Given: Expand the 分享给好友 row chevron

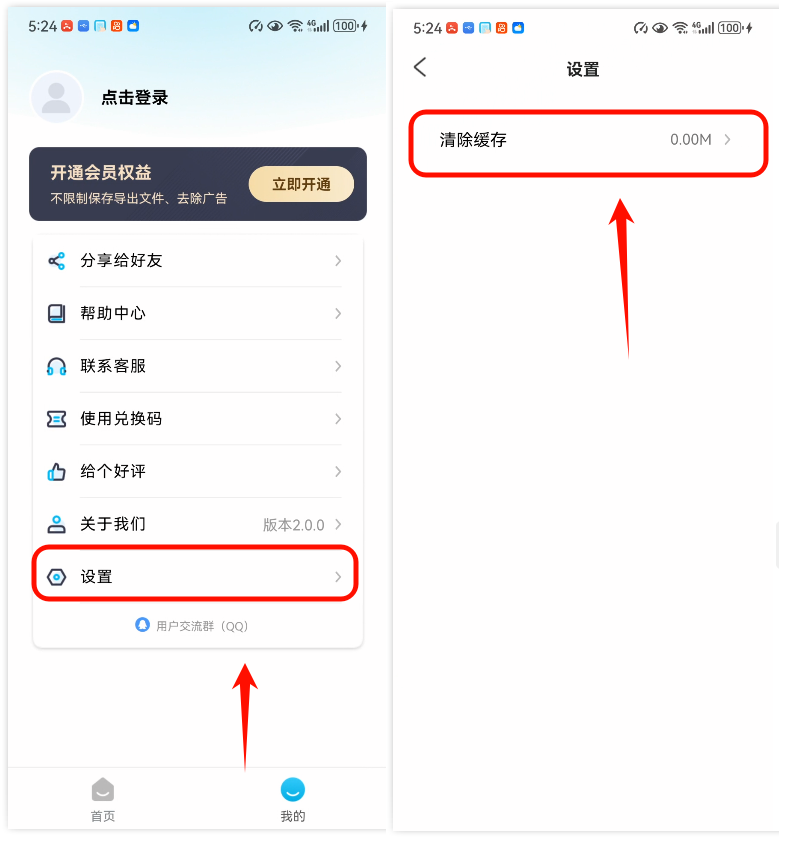Looking at the screenshot, I should point(338,261).
